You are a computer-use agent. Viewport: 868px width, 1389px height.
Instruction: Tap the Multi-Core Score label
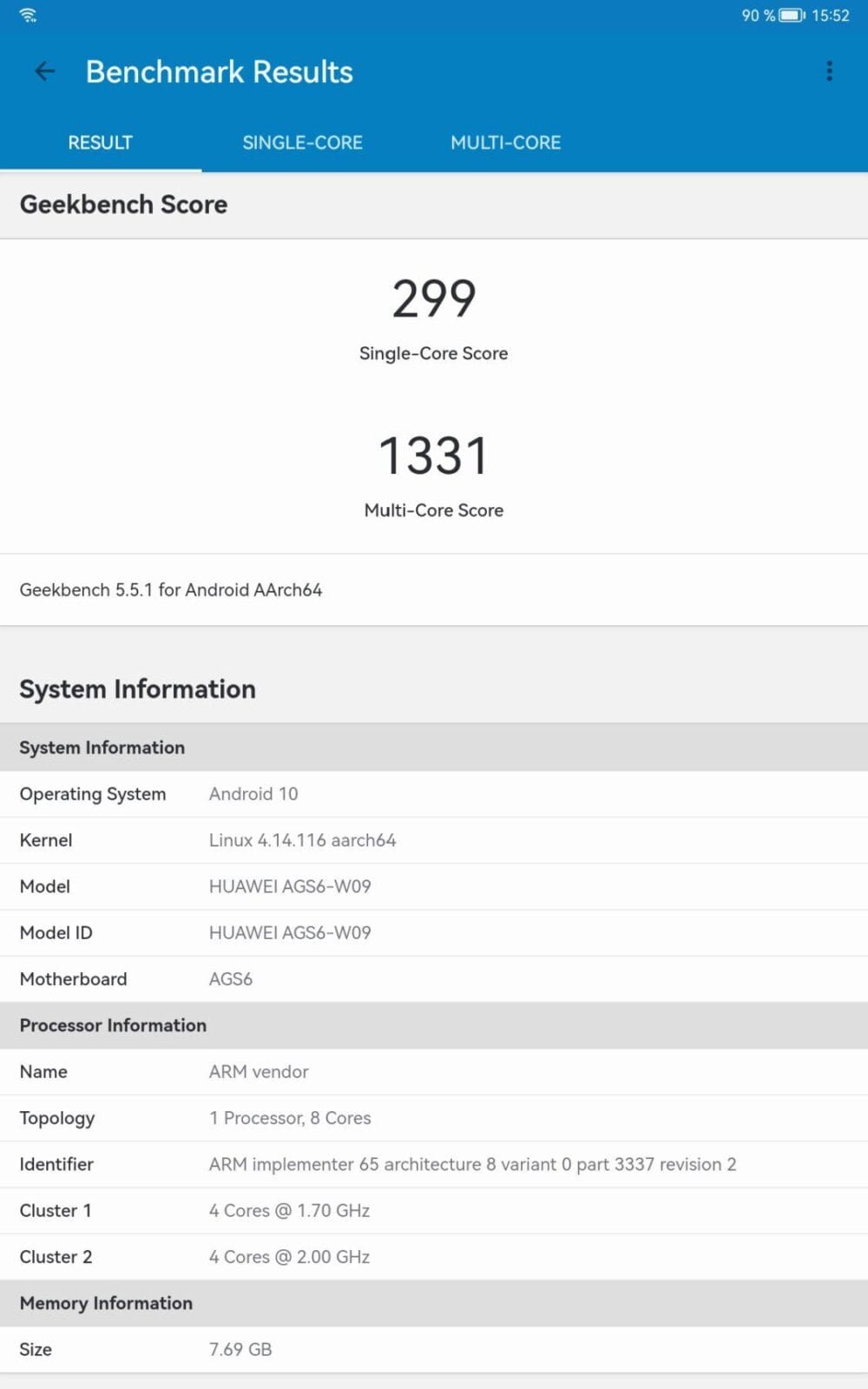(434, 510)
